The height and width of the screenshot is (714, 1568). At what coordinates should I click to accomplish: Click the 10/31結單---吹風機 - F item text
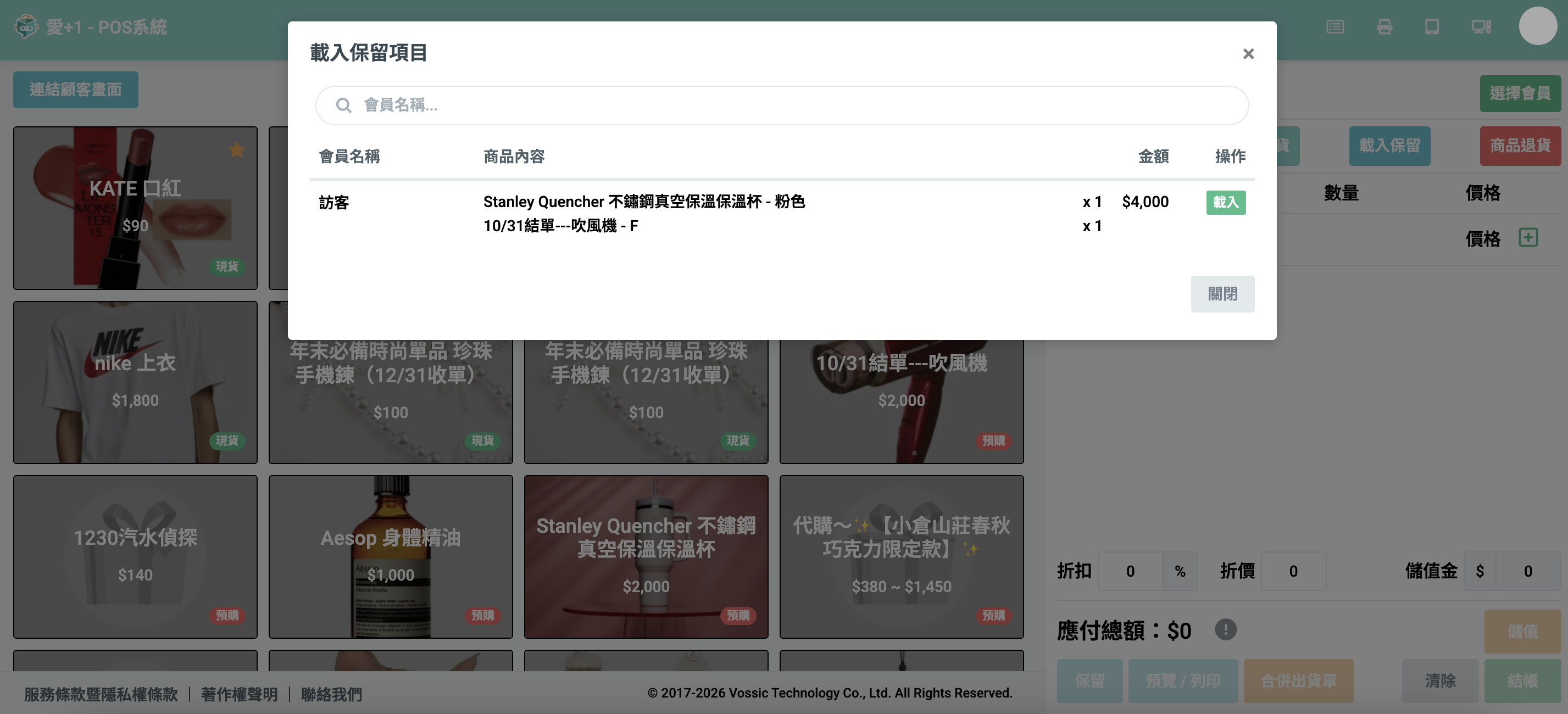(560, 226)
